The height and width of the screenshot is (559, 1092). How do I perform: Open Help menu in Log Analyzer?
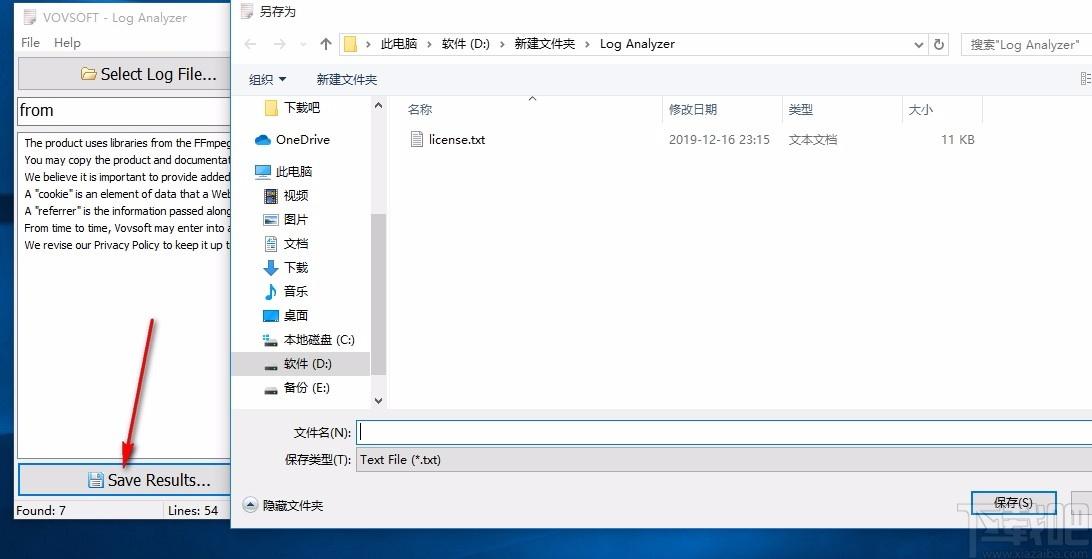pos(68,42)
